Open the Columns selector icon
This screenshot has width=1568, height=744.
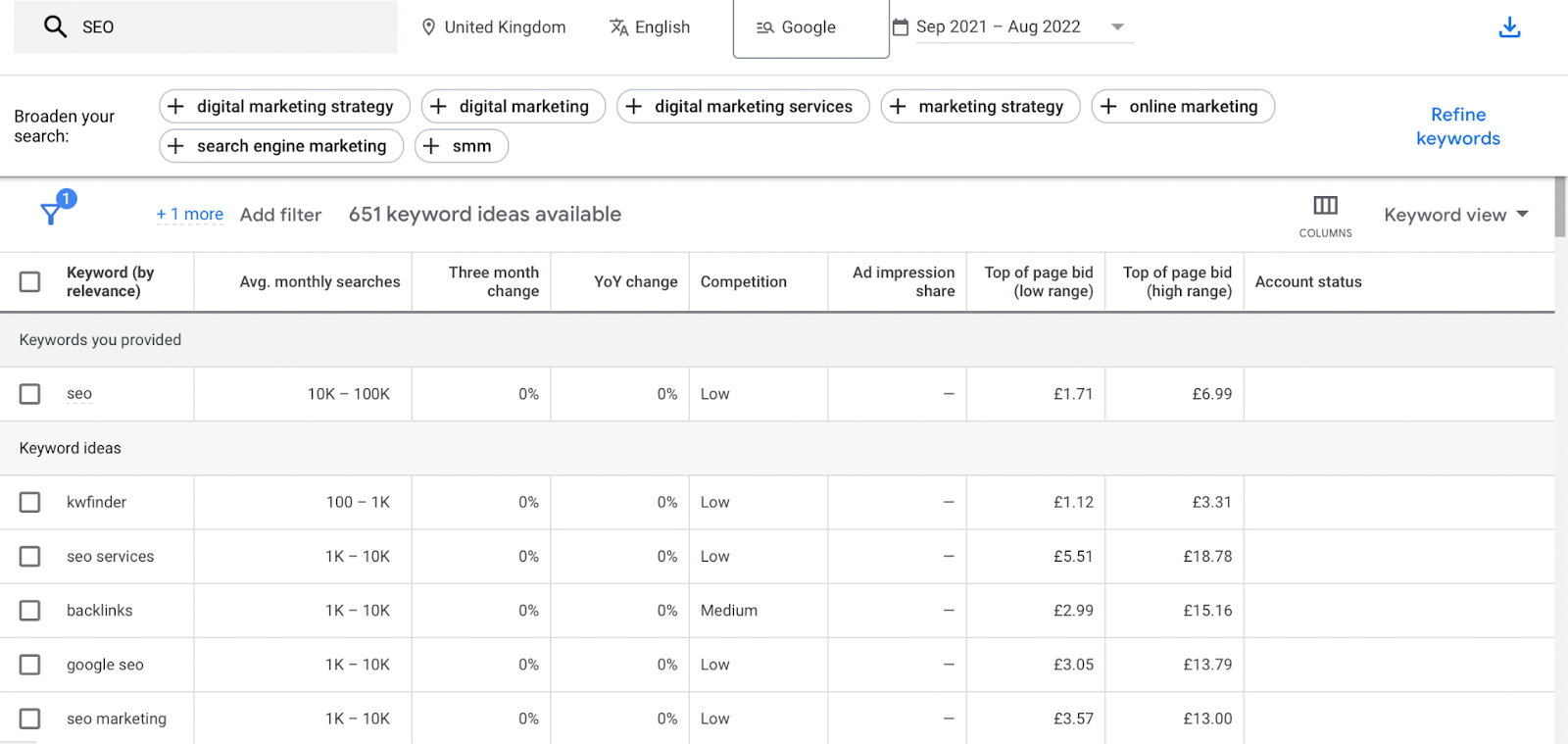(1325, 206)
